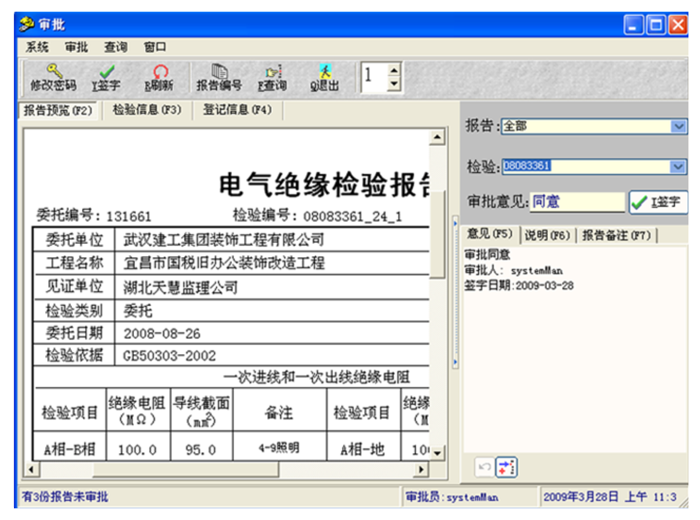
Task: Open the 检验 dropdown with 08083361
Action: pos(678,166)
